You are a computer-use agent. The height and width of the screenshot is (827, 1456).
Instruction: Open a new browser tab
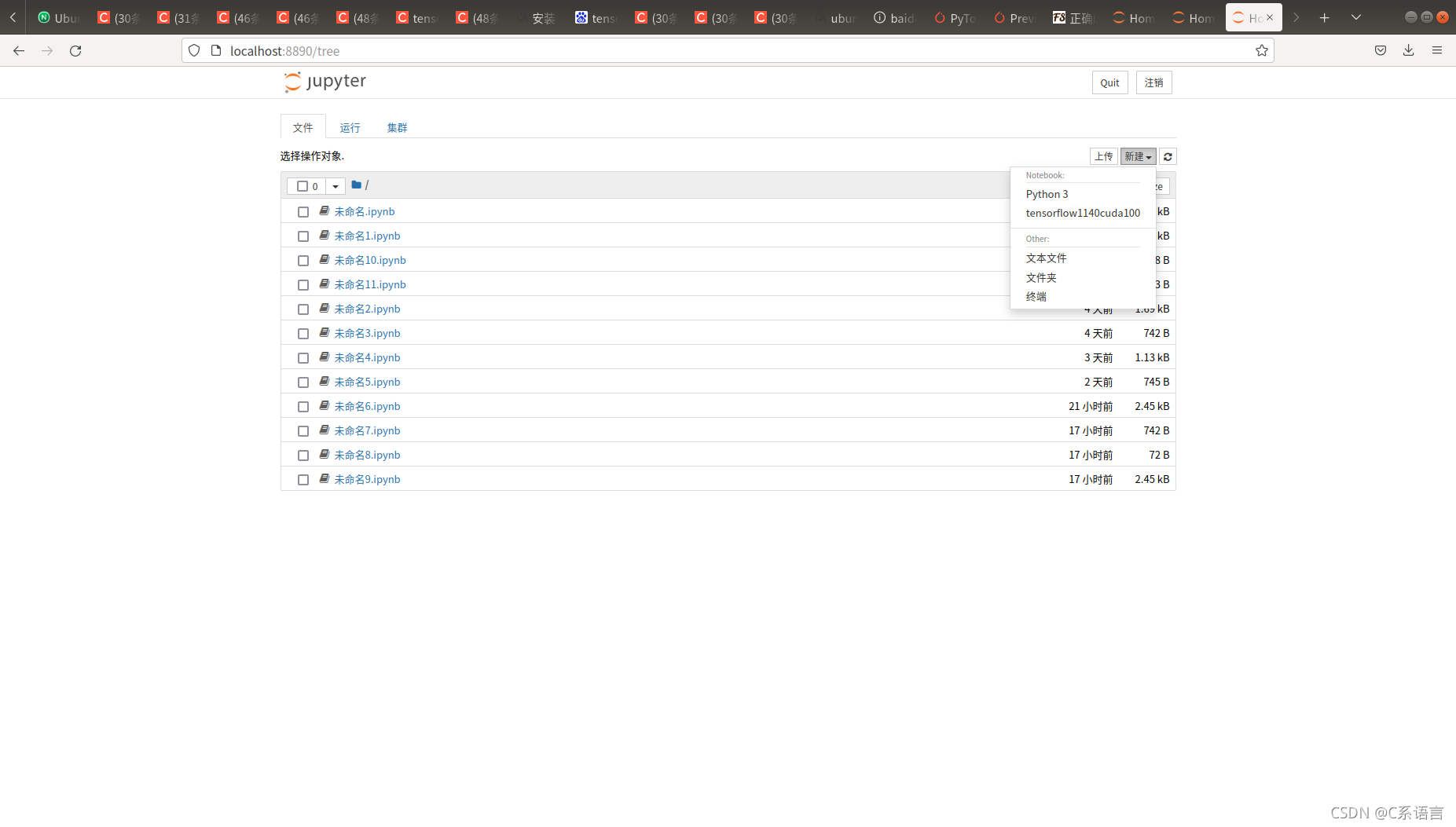[1325, 17]
